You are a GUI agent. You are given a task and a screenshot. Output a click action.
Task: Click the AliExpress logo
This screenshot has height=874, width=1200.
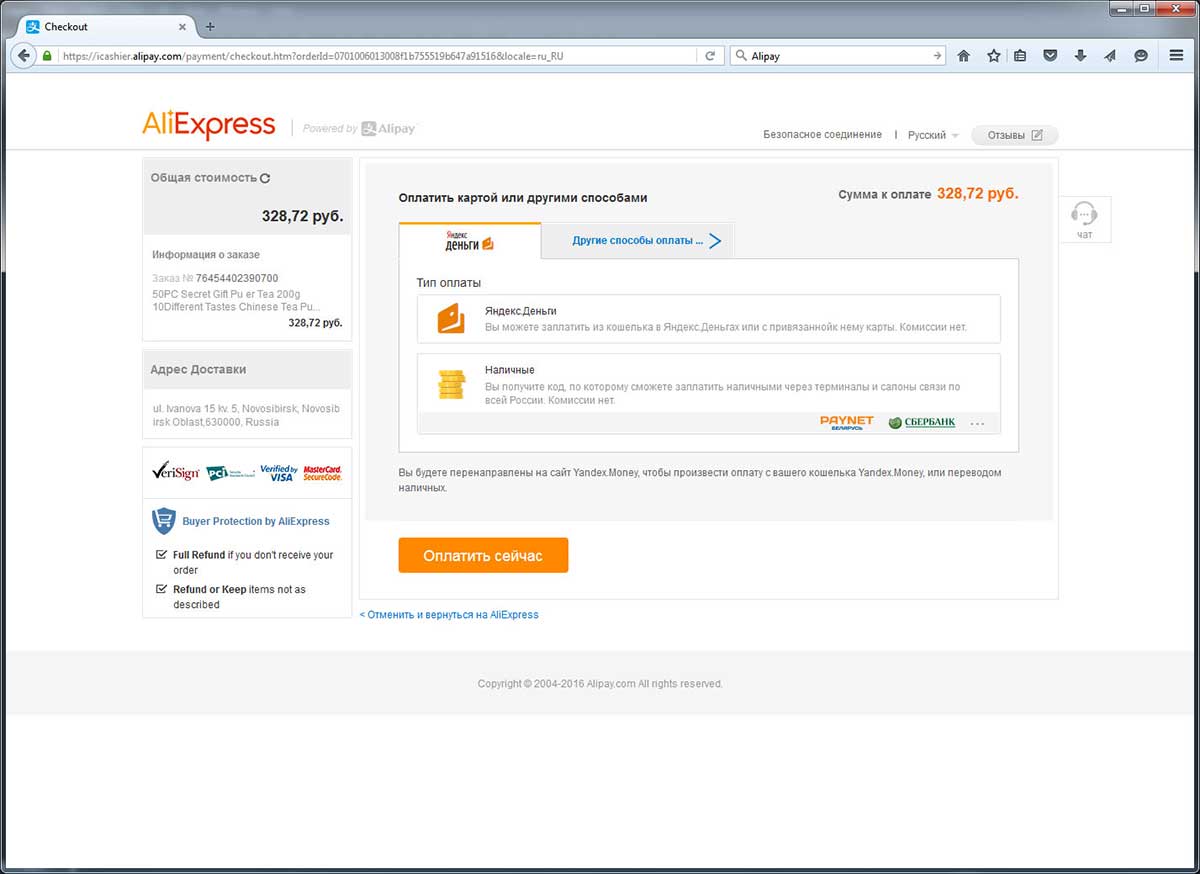click(x=209, y=125)
